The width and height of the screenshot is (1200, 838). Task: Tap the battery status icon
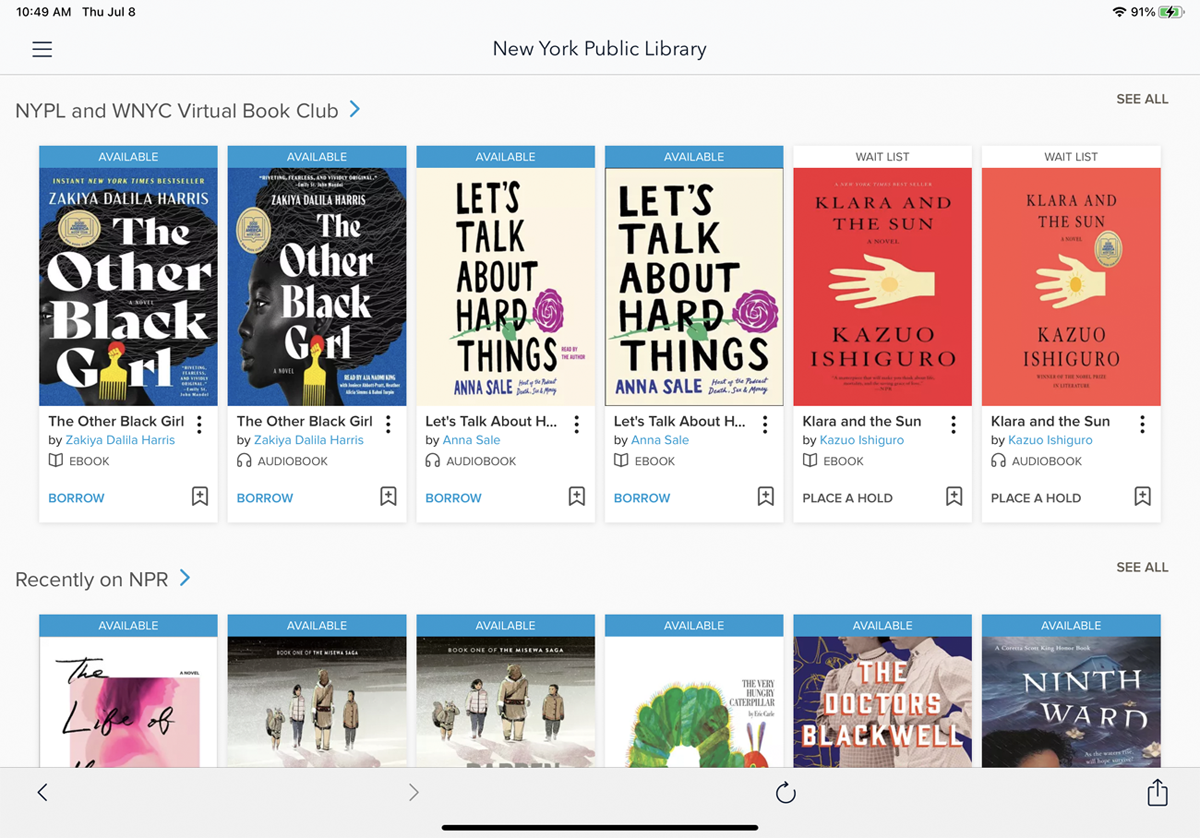click(1172, 12)
